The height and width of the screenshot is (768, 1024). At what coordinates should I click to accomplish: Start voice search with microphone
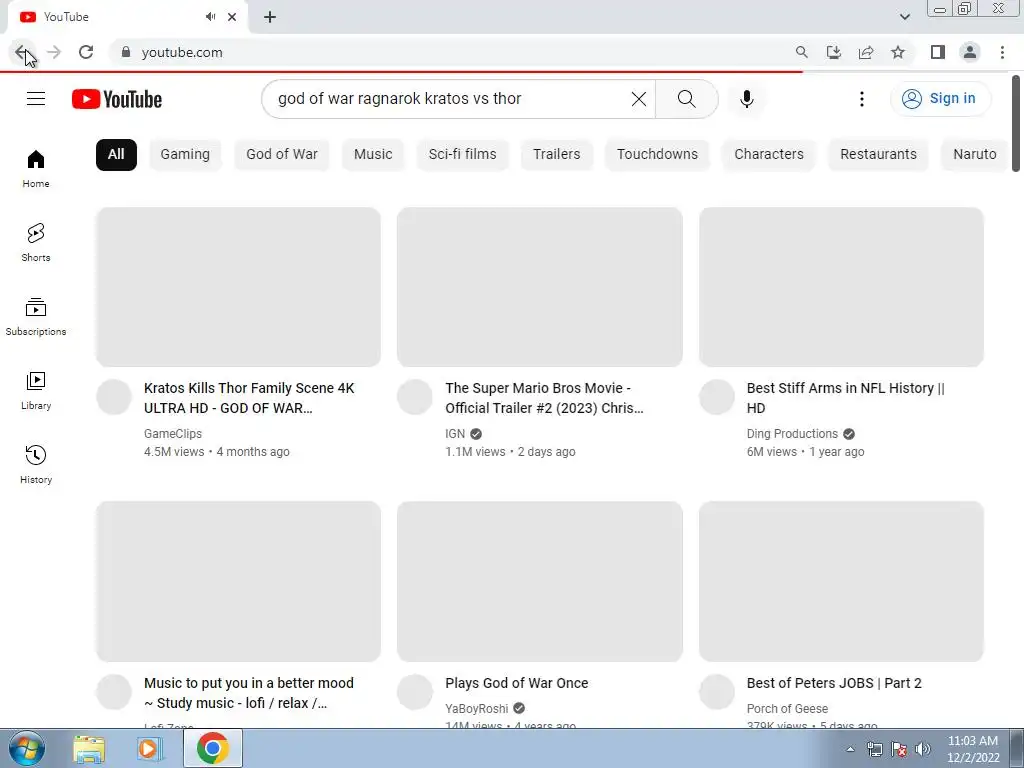[746, 99]
